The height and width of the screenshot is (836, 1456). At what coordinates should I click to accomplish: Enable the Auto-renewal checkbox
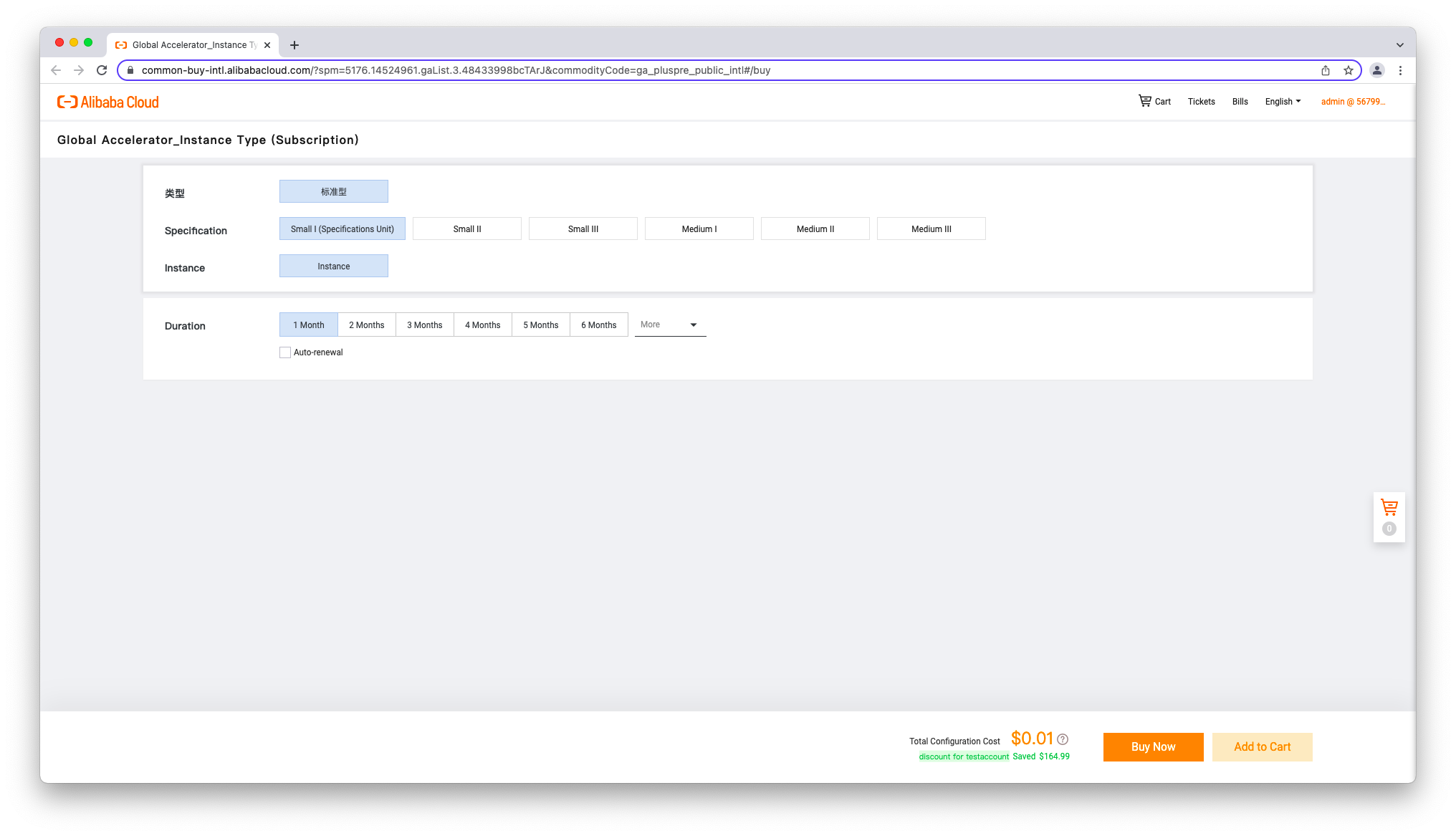[285, 352]
